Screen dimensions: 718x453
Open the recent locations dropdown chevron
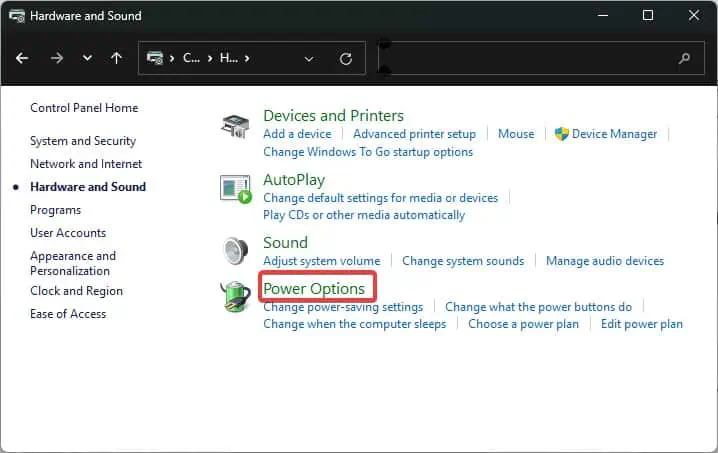point(87,58)
